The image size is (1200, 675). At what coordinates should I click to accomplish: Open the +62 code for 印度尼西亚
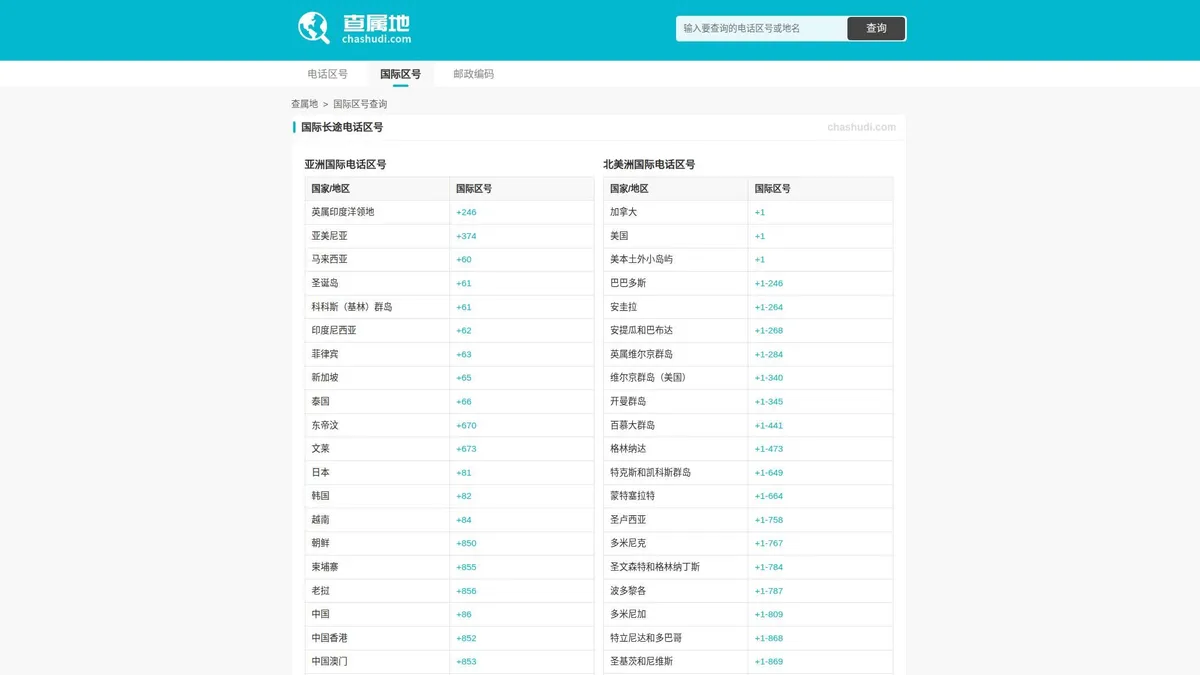pos(464,330)
